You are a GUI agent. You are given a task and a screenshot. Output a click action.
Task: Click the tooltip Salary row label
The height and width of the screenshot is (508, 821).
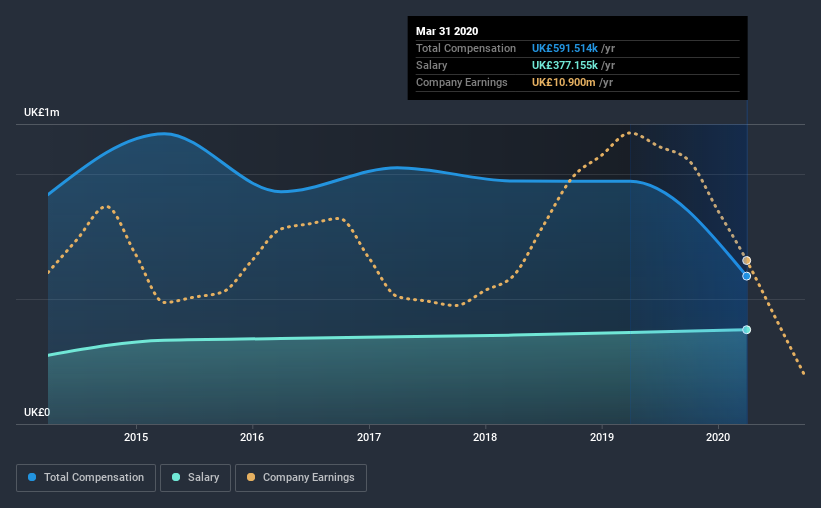(431, 65)
